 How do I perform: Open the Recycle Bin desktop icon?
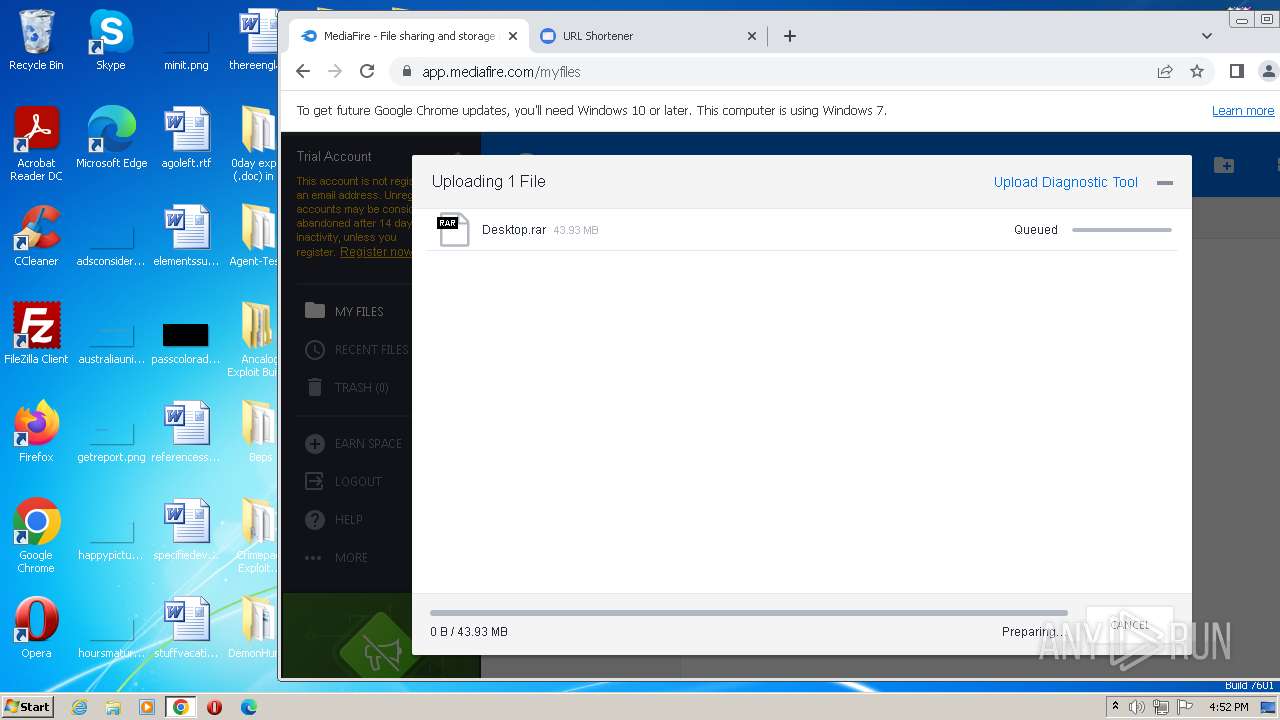click(36, 40)
